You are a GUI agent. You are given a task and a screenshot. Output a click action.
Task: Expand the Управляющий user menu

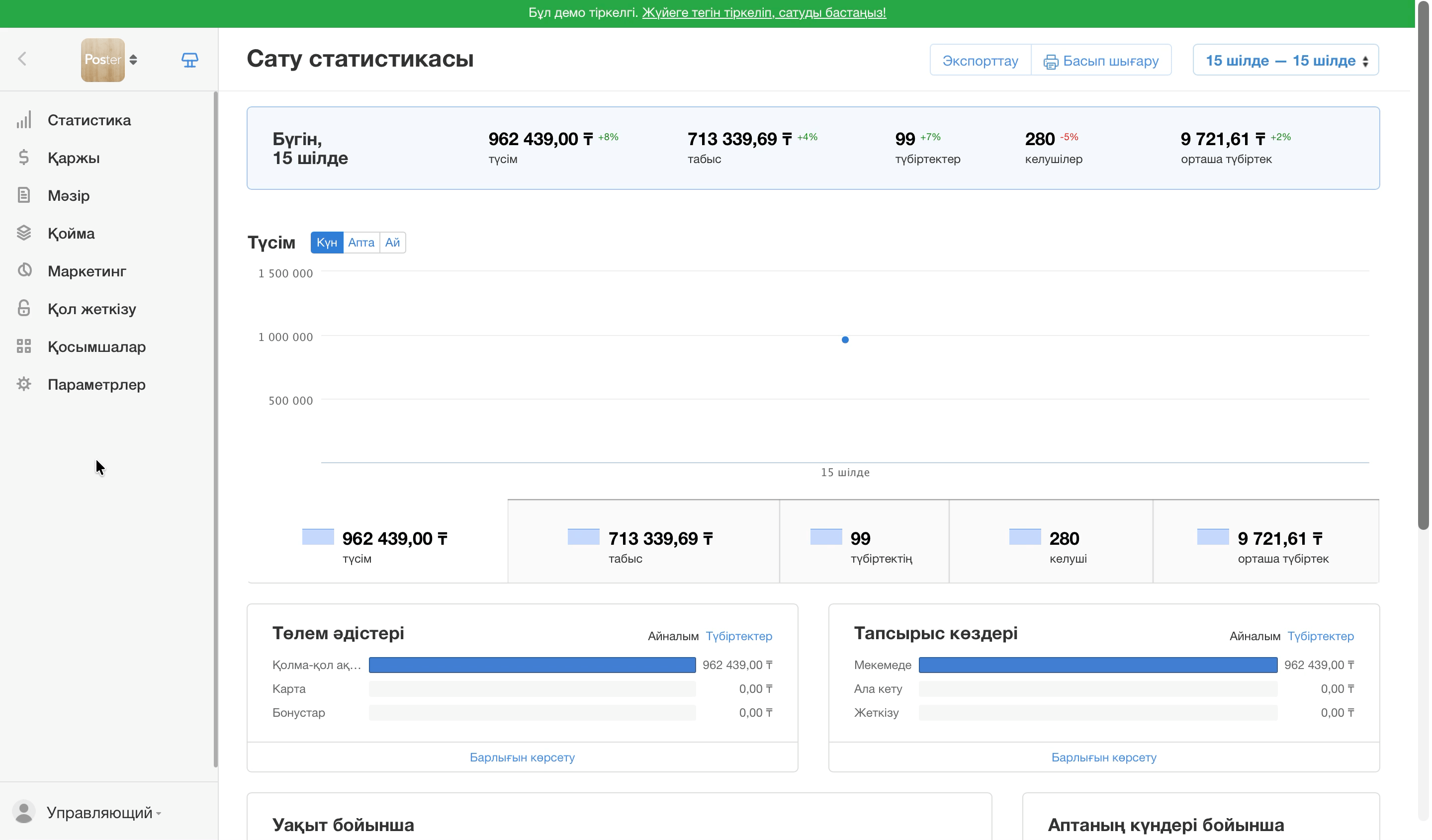pos(87,813)
